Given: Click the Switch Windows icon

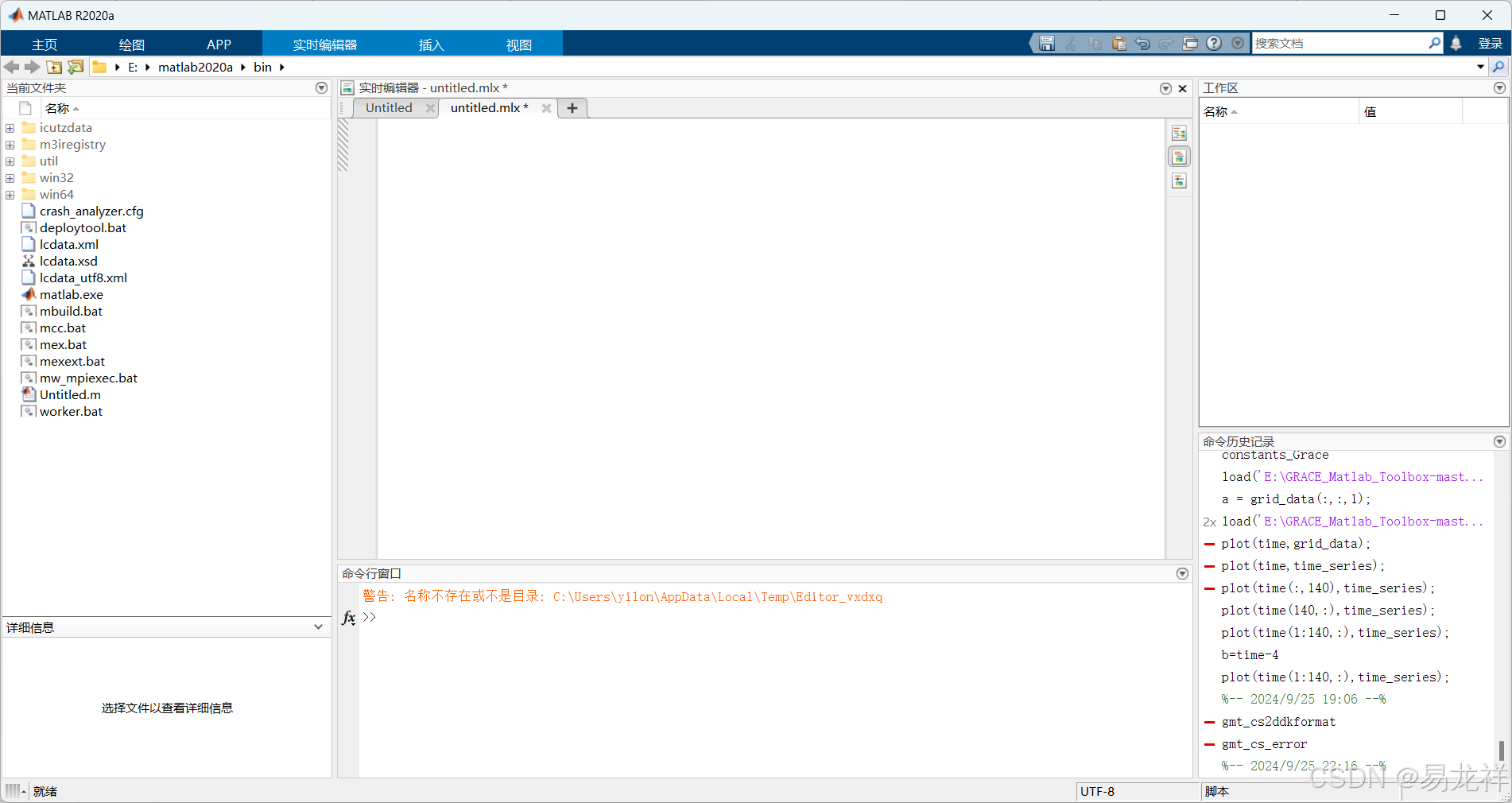Looking at the screenshot, I should [x=1190, y=44].
